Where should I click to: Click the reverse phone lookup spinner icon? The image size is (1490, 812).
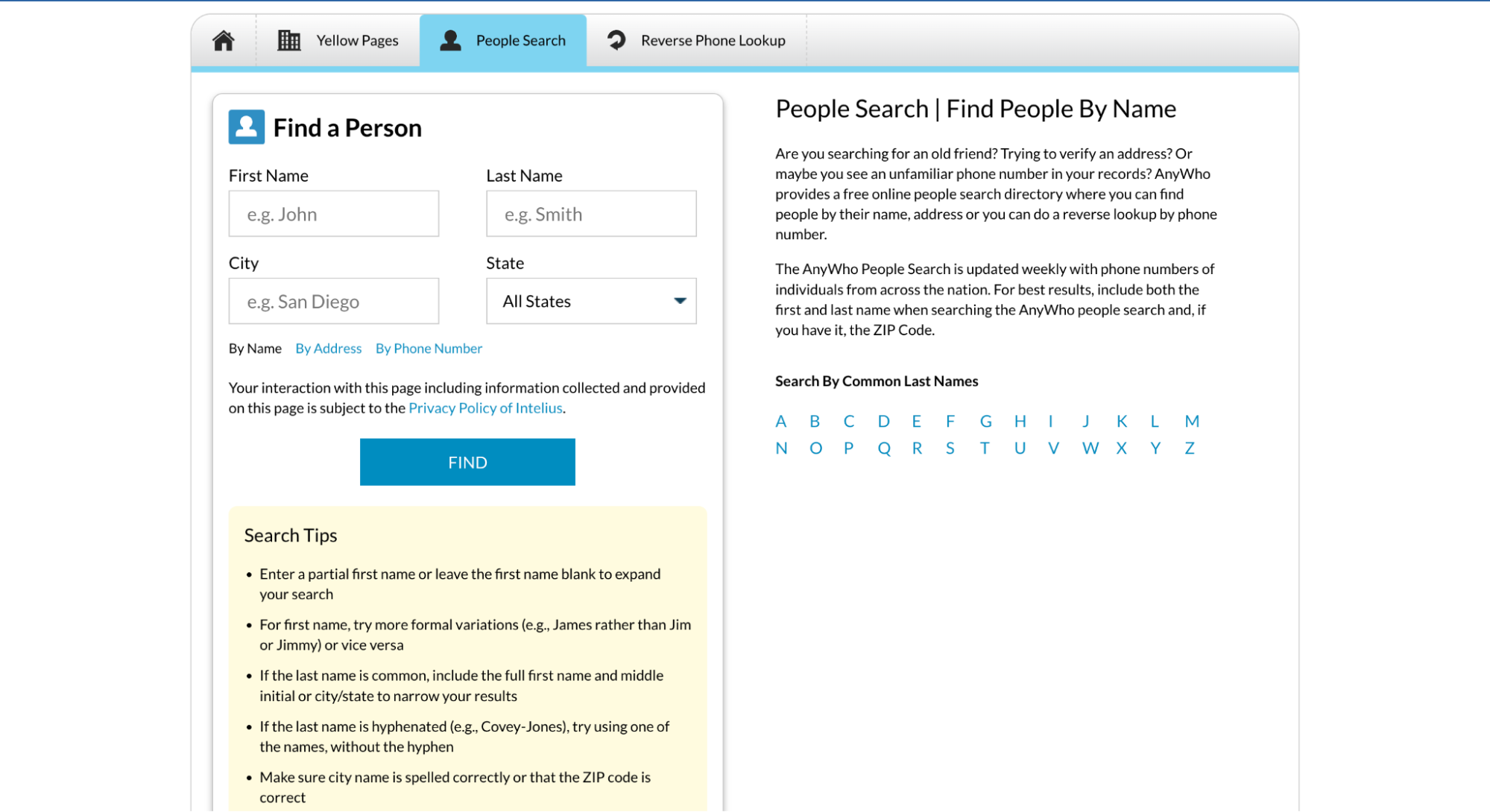pos(617,40)
